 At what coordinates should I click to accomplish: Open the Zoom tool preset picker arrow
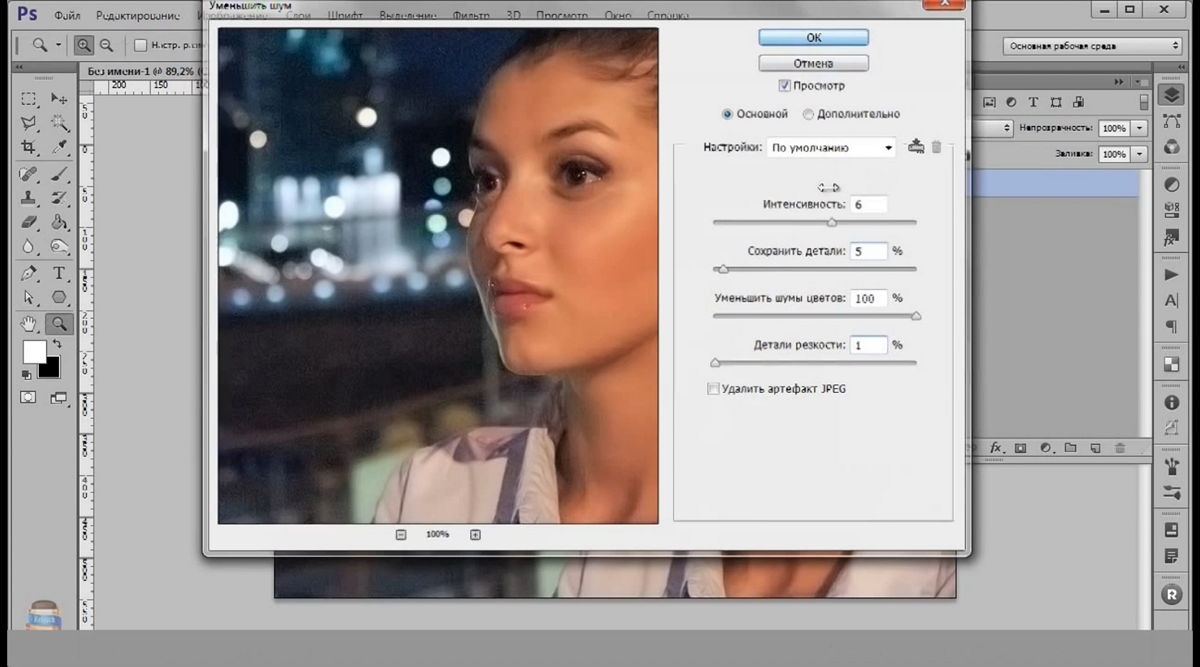[x=58, y=45]
